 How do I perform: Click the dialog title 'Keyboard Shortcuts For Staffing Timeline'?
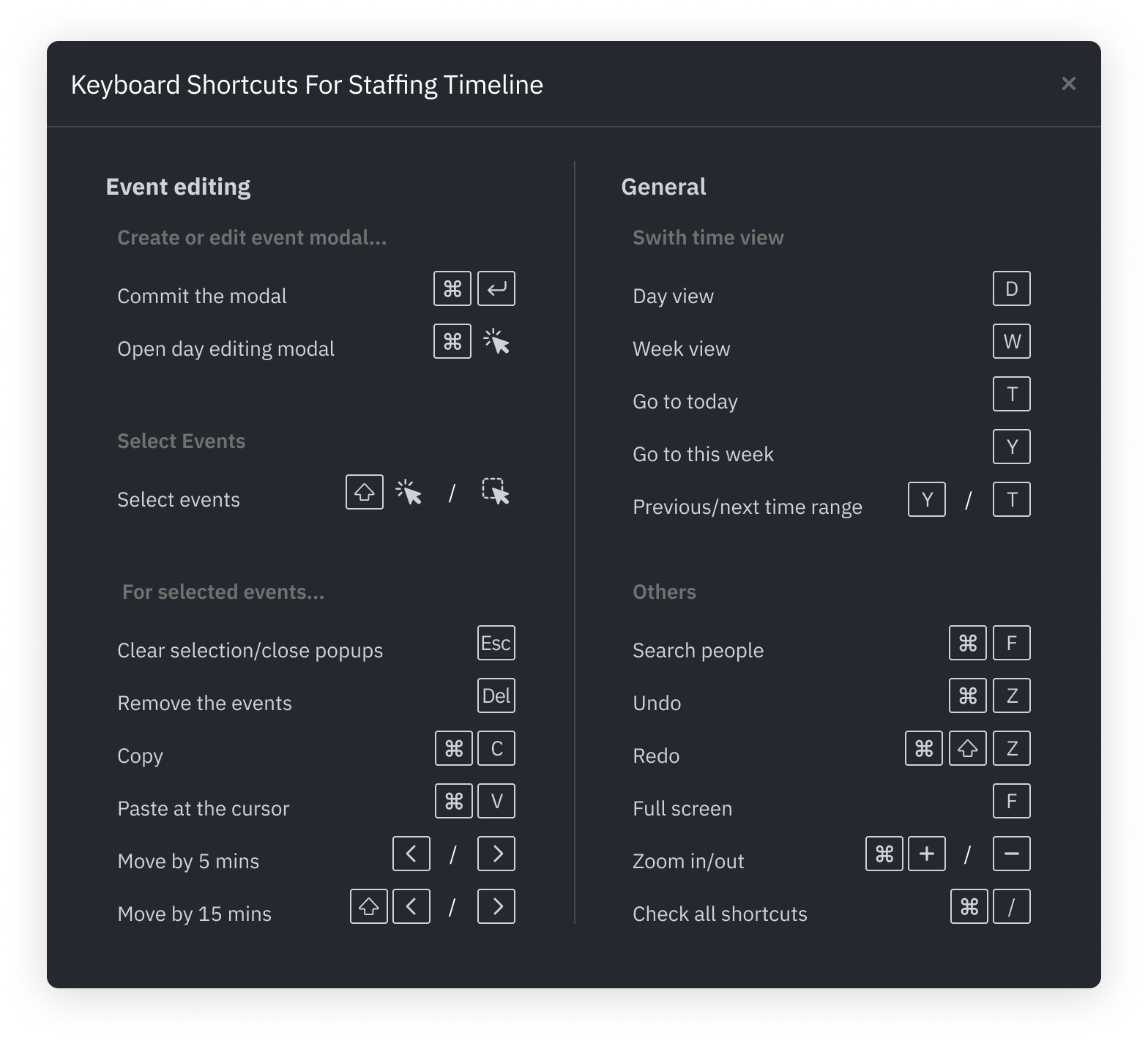(x=307, y=85)
